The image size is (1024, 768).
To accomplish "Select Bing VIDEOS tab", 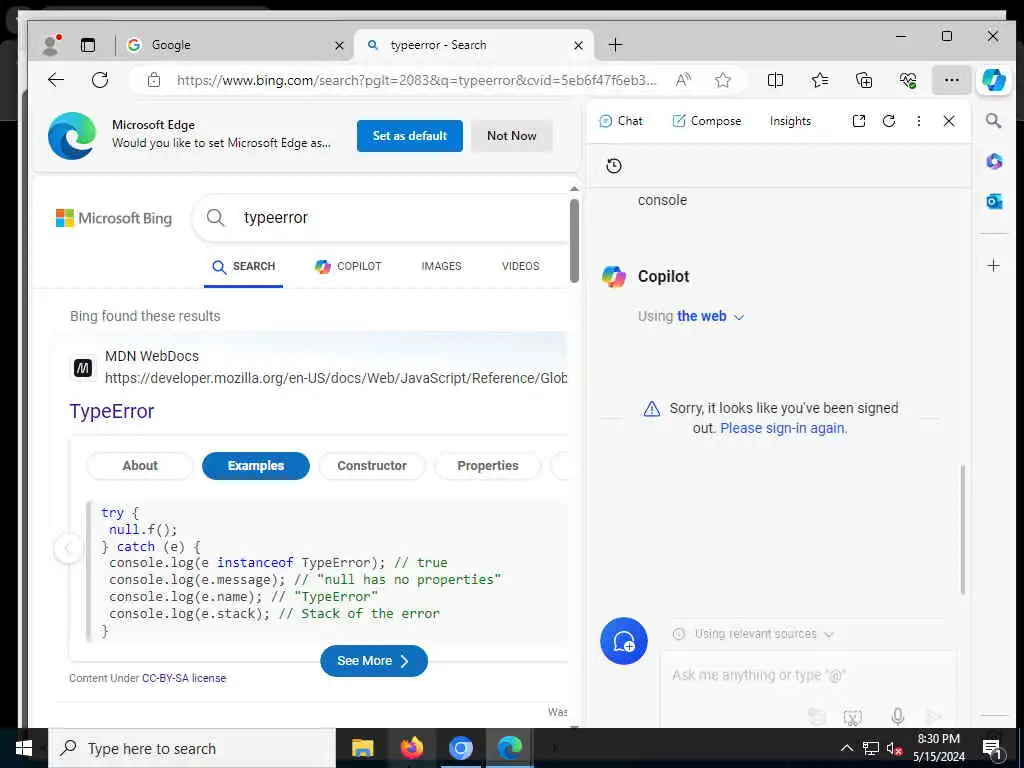I will tap(520, 266).
